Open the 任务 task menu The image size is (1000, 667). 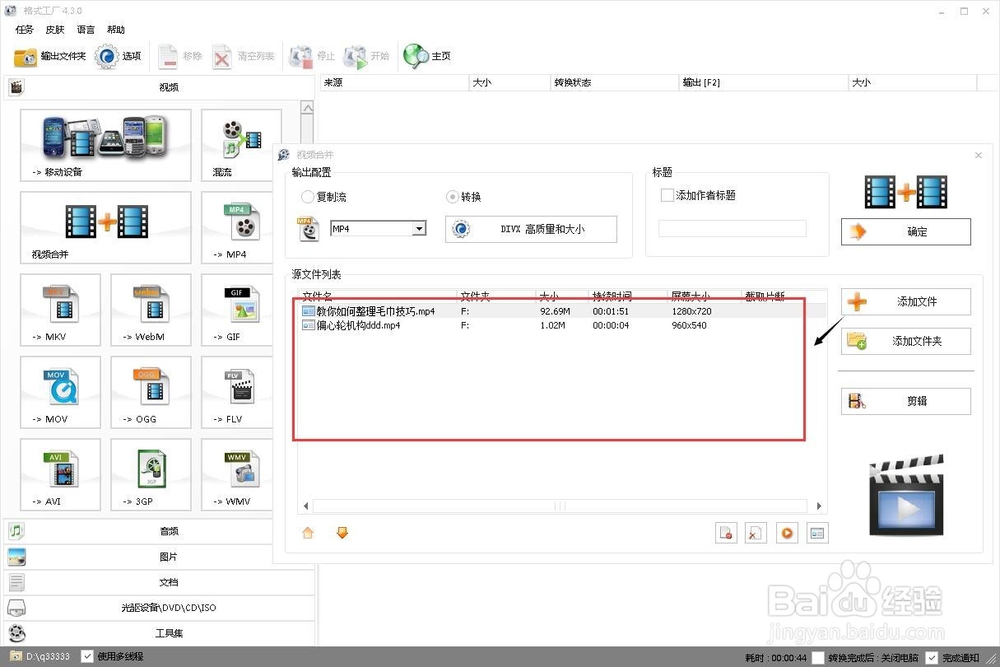point(24,29)
